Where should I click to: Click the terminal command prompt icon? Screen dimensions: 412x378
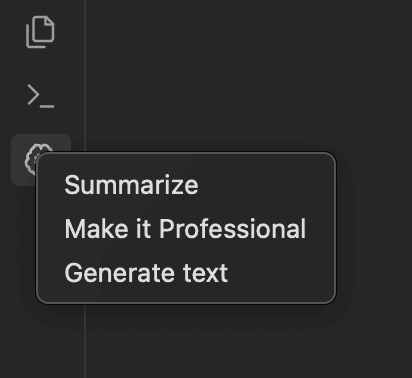[x=40, y=96]
